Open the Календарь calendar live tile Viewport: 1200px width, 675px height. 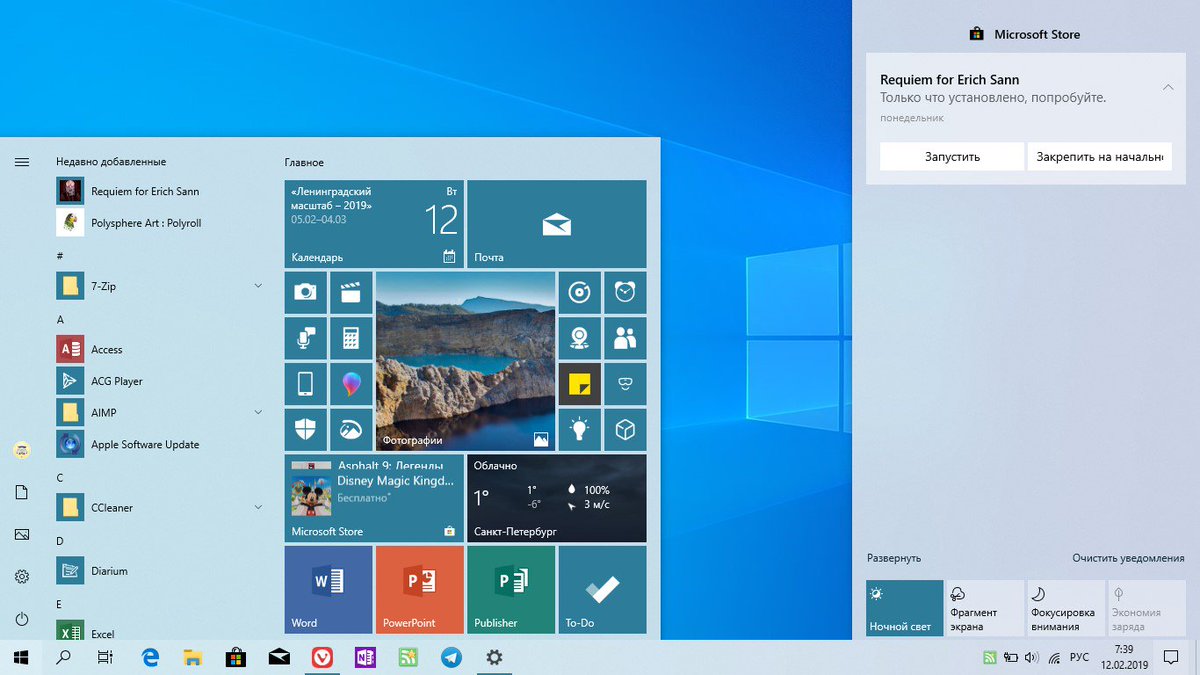[374, 224]
